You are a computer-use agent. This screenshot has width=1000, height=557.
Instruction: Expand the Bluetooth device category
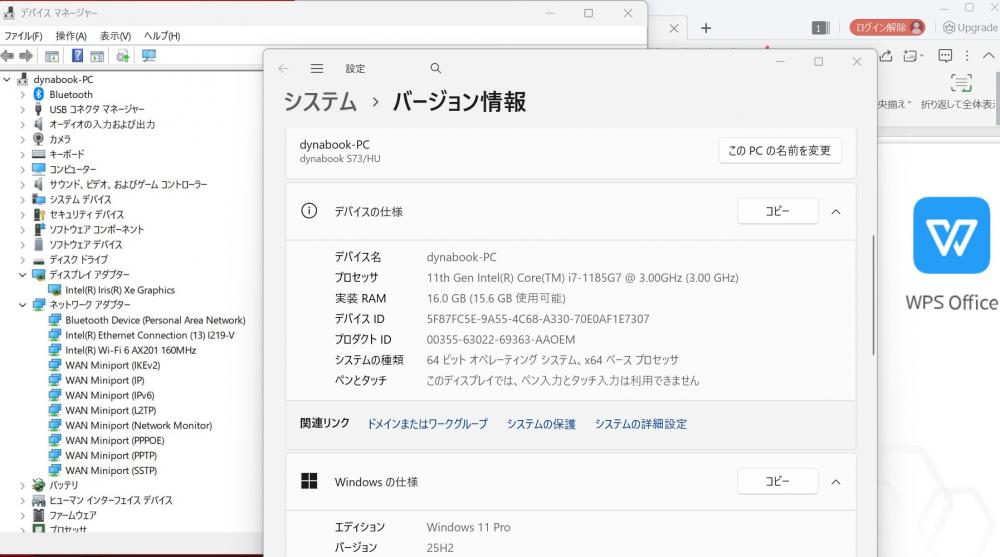23,95
